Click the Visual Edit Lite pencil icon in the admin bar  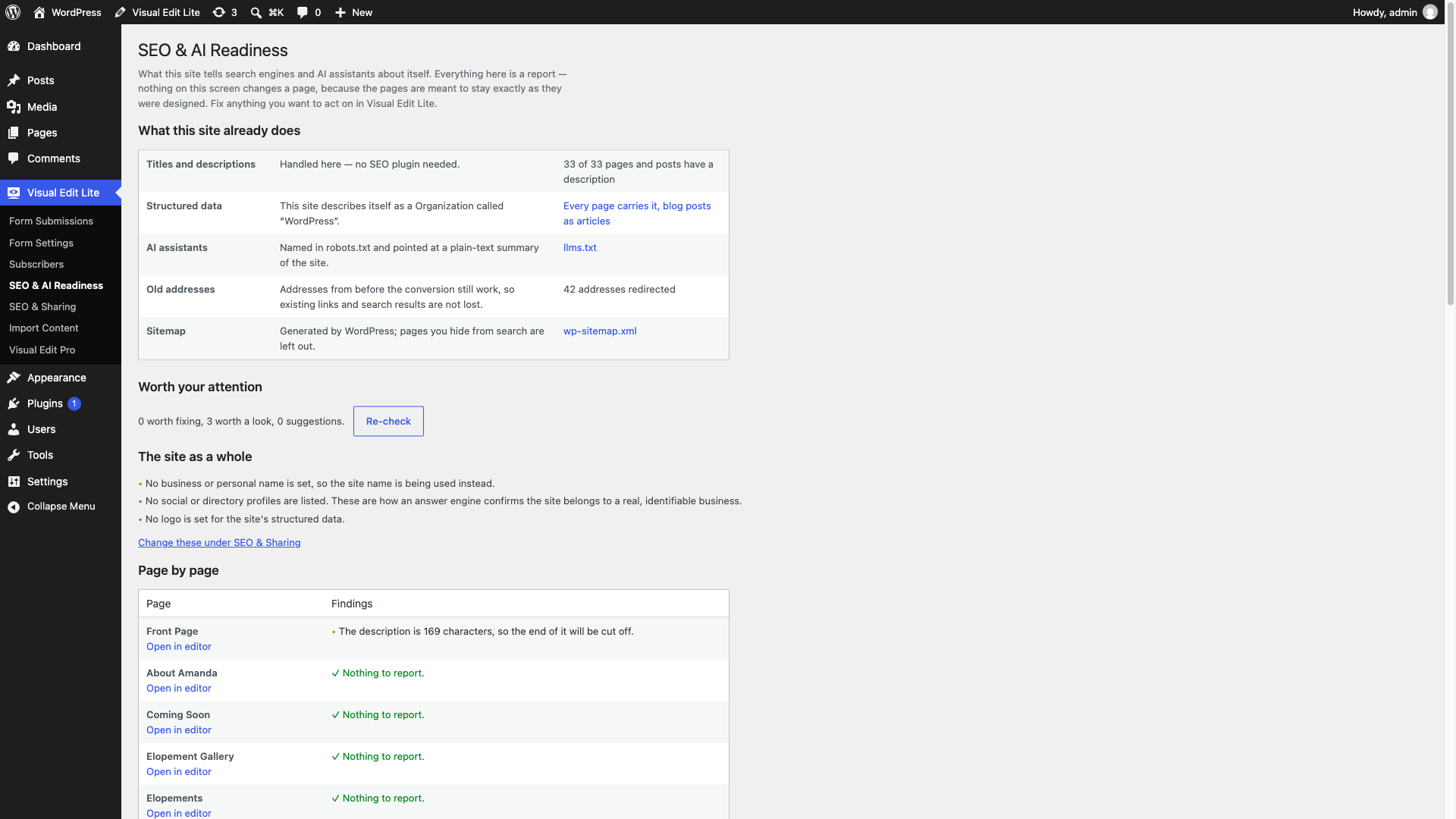coord(121,12)
